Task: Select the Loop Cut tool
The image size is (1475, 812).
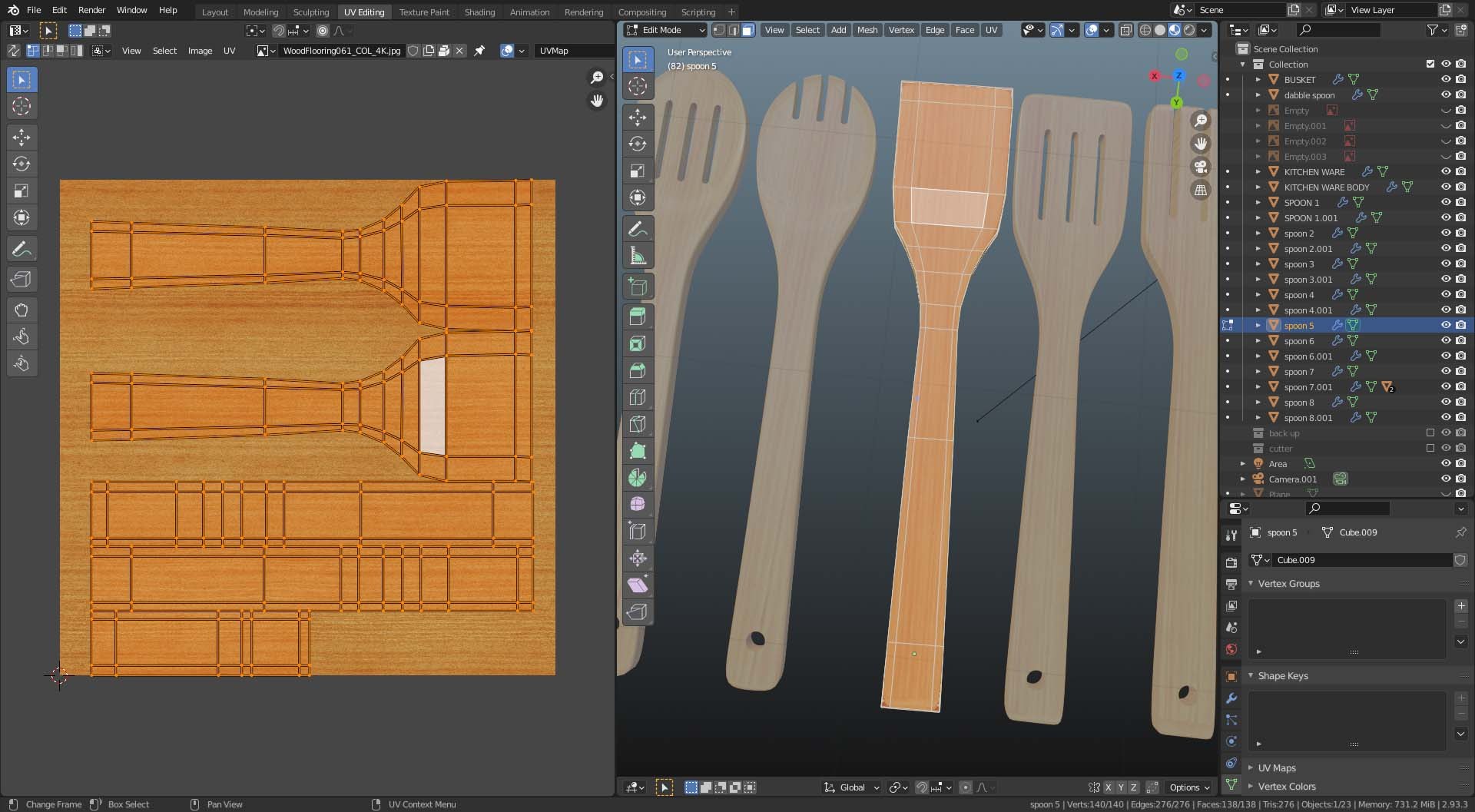Action: 638,397
